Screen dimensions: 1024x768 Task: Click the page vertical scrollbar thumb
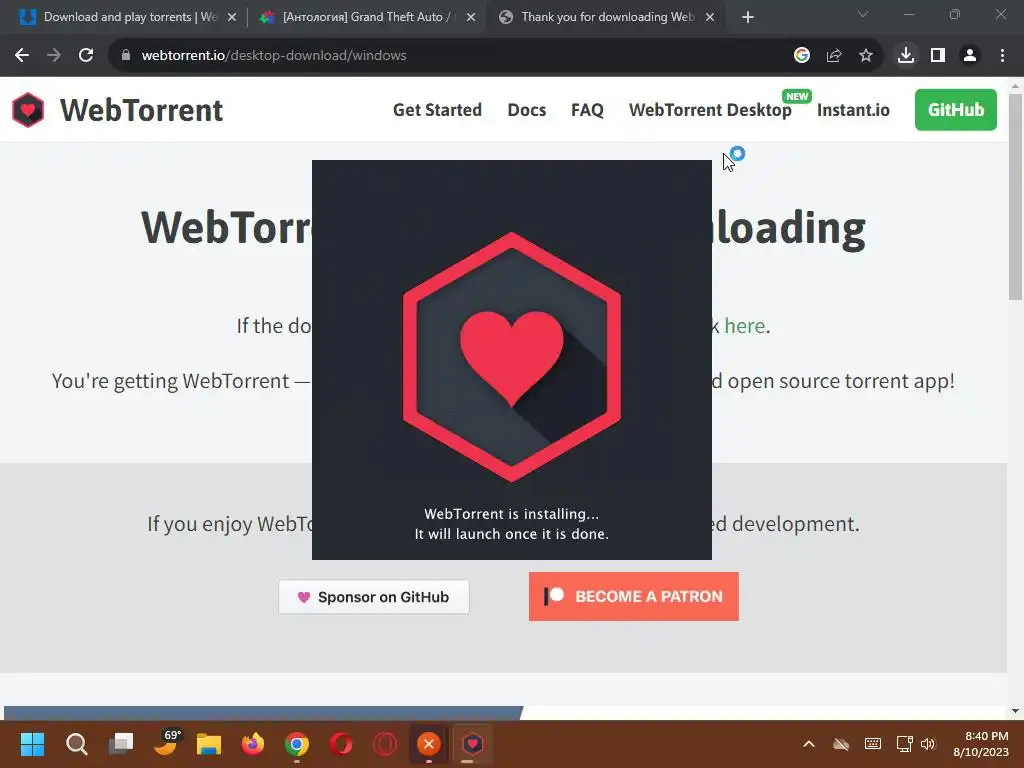[x=1015, y=196]
